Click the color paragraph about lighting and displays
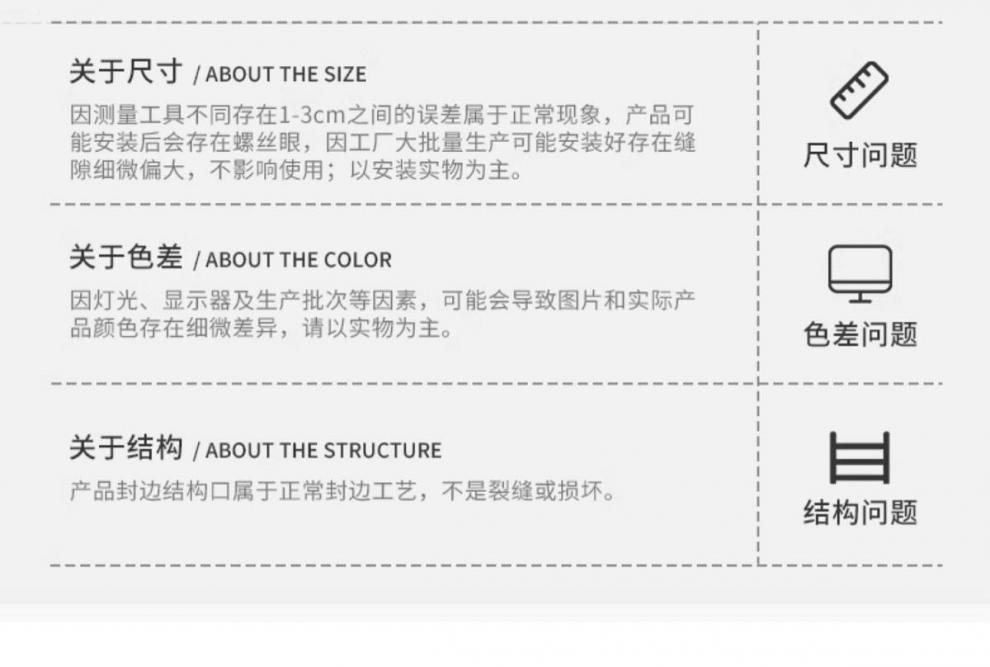 (382, 314)
